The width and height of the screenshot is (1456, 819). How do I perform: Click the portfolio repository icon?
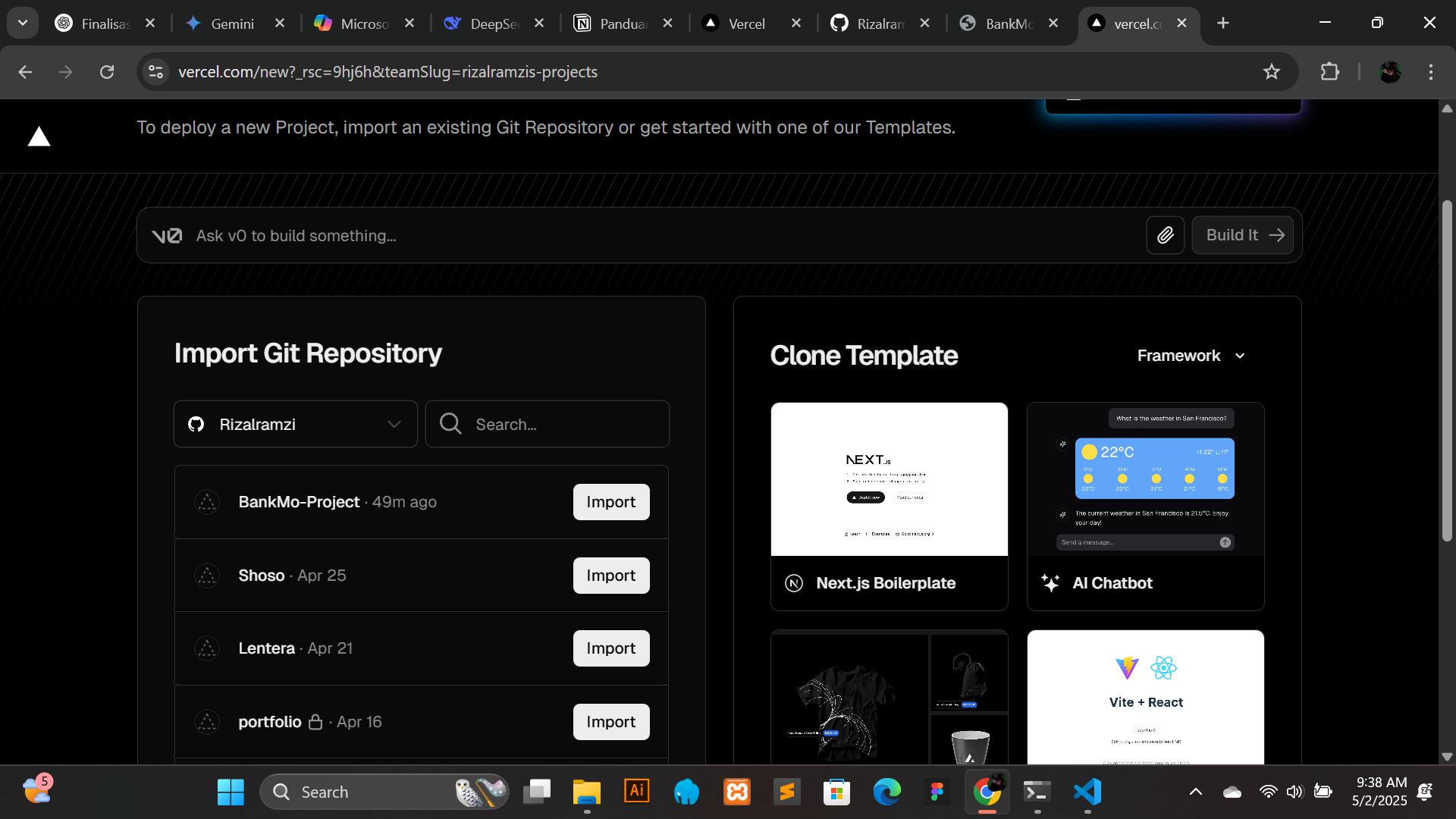[x=207, y=722]
